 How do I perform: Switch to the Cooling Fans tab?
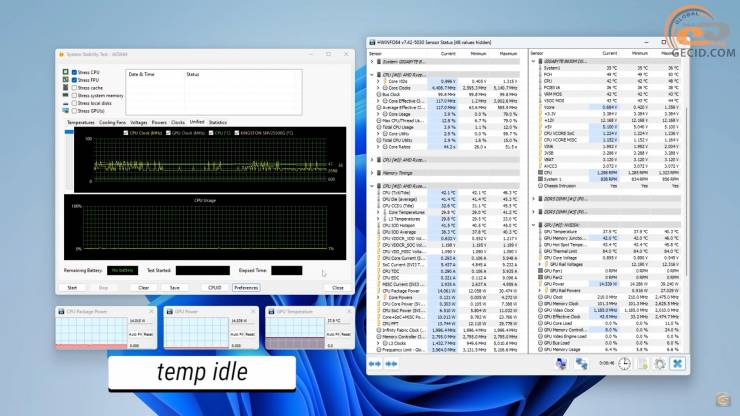point(112,122)
